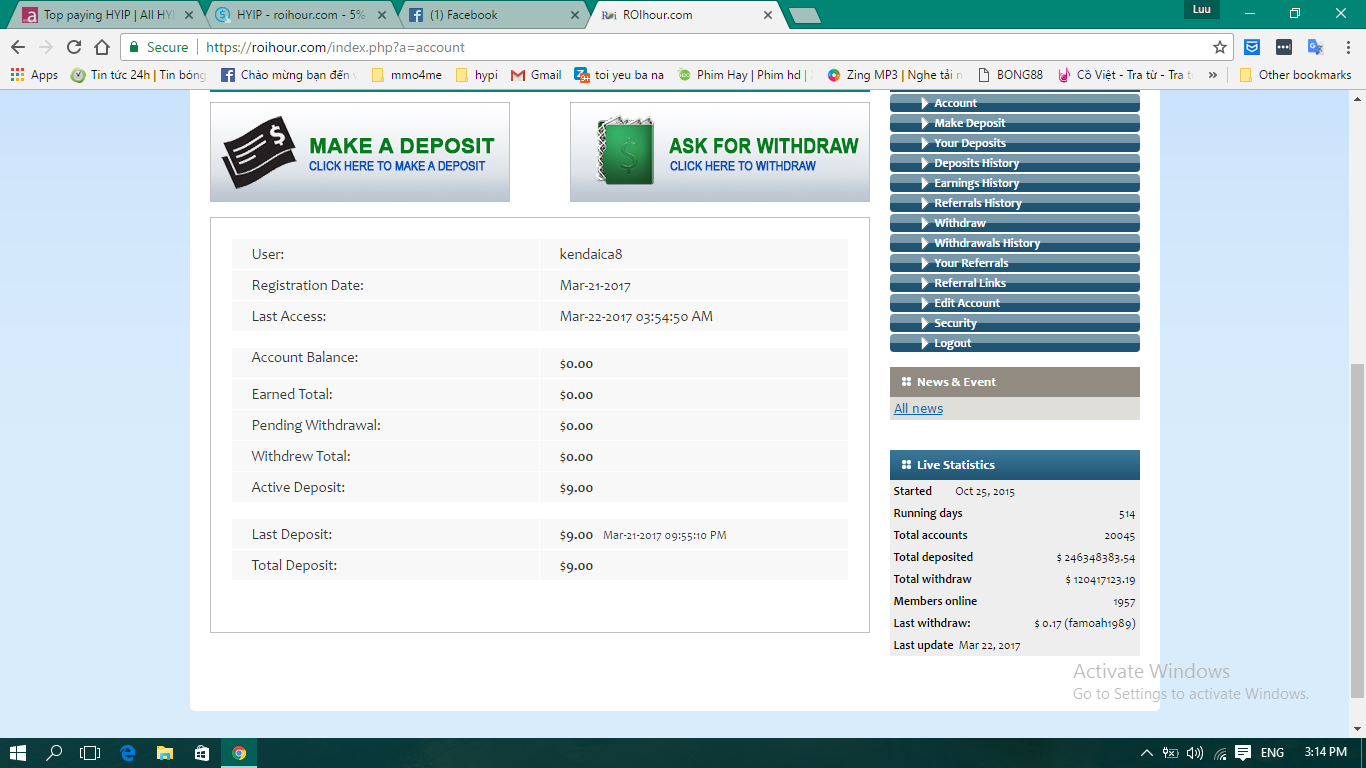Log out via the Logout item
Viewport: 1366px width, 768px height.
[1015, 343]
